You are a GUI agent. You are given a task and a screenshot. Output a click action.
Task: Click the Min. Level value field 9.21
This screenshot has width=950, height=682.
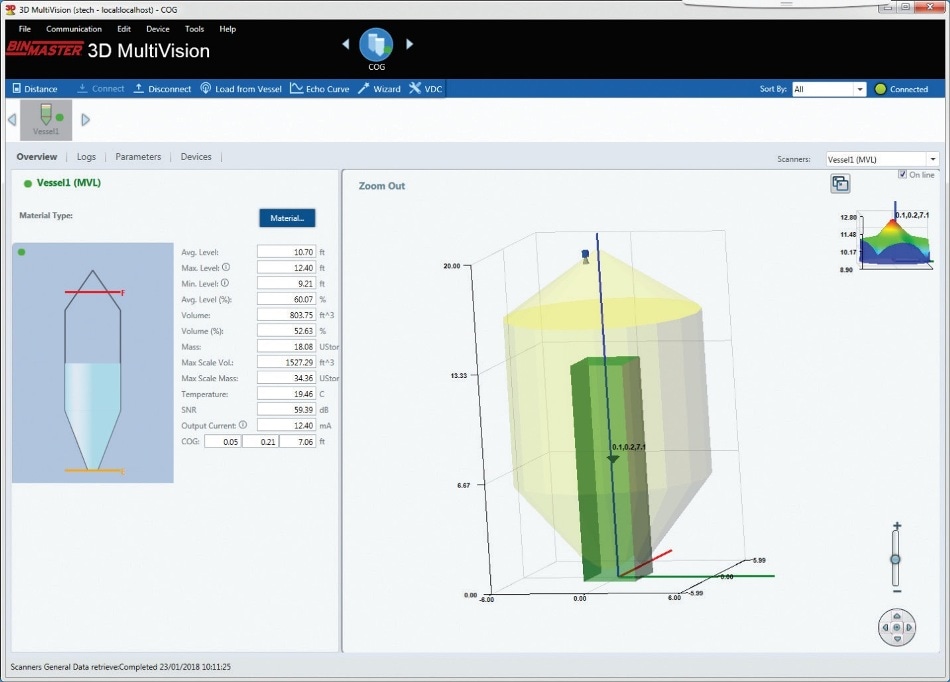tap(287, 283)
